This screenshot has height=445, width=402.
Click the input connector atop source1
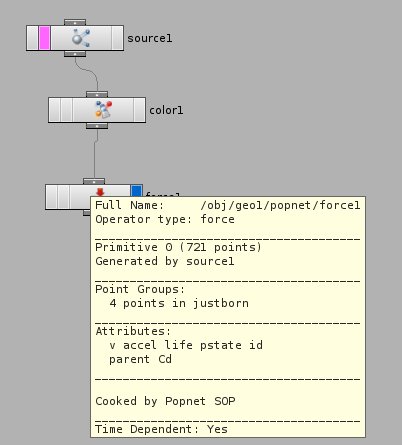75,22
